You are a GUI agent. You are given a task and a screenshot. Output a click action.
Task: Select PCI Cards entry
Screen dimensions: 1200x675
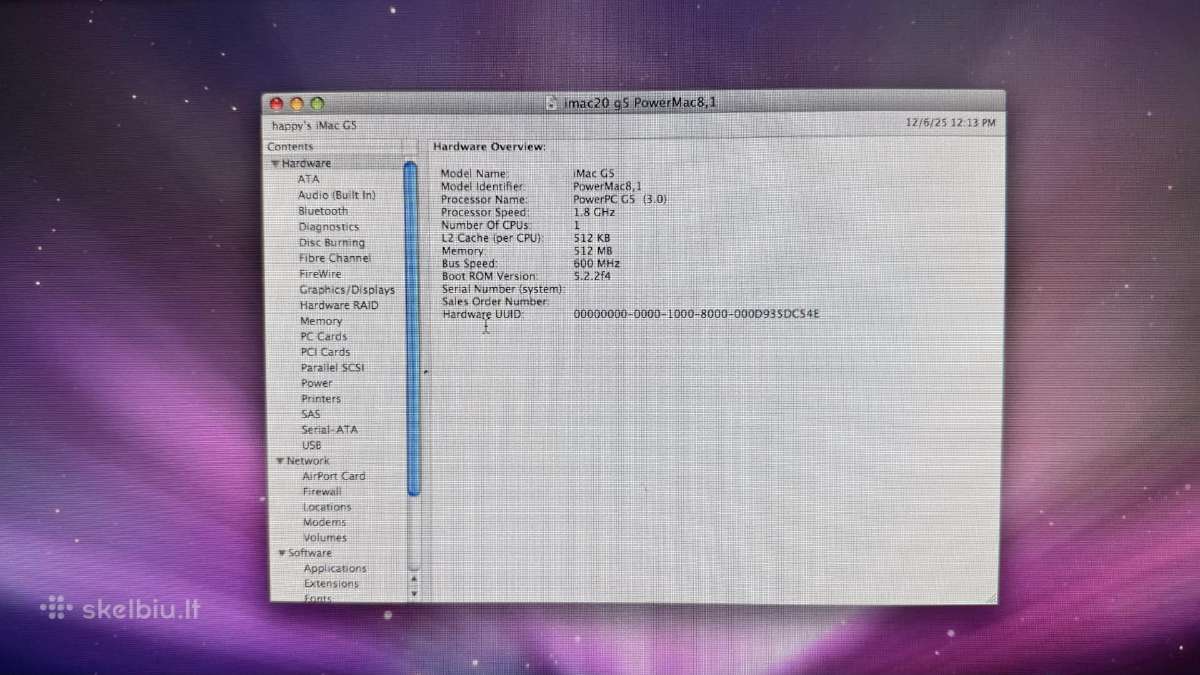pos(325,352)
